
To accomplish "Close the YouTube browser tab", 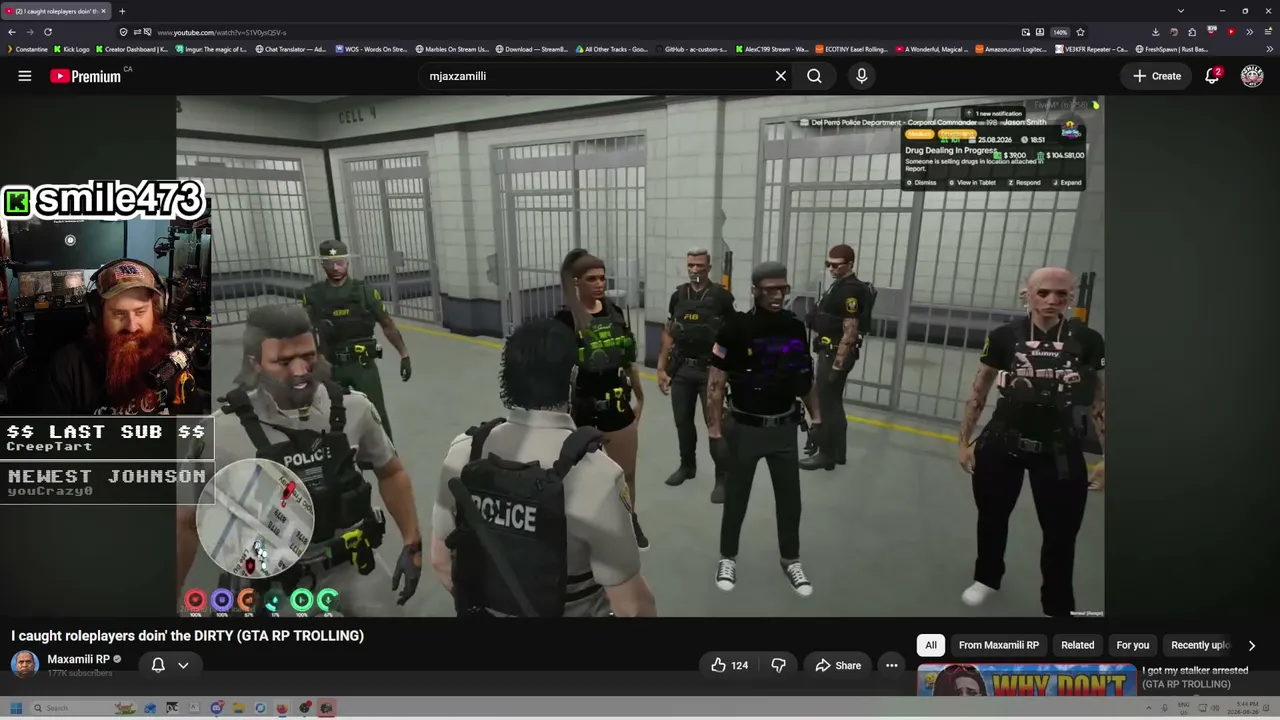I will click(103, 11).
